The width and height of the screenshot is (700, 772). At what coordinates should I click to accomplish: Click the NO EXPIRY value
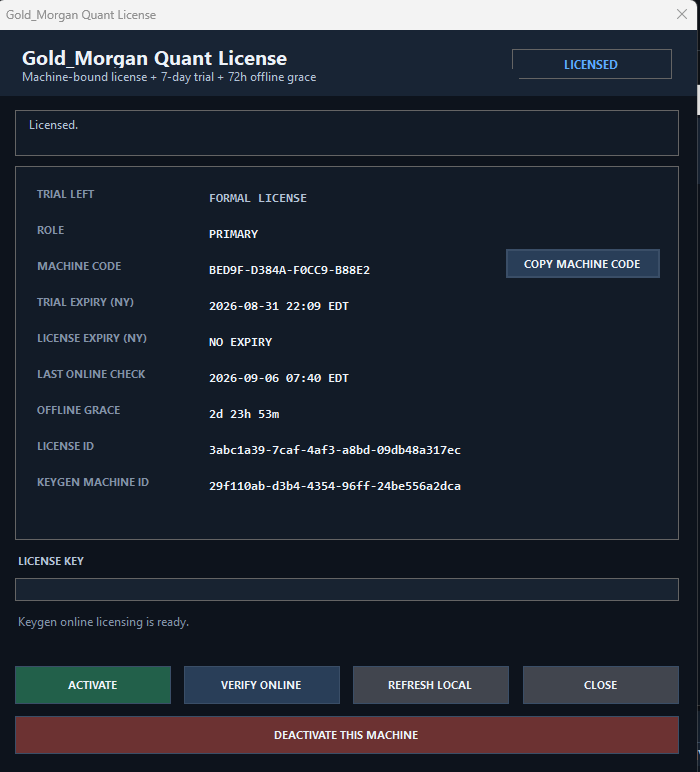coord(240,342)
